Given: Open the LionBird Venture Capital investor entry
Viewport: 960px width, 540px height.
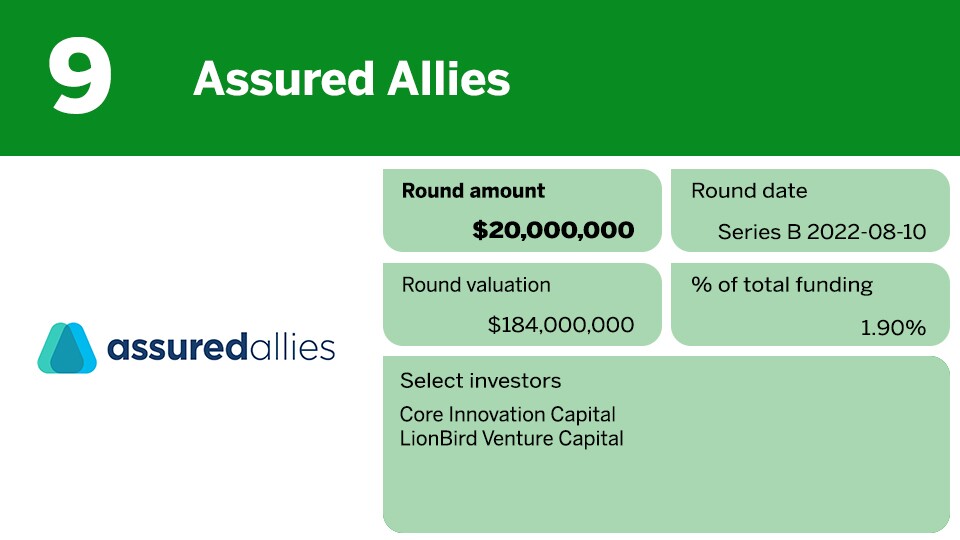Looking at the screenshot, I should point(511,438).
